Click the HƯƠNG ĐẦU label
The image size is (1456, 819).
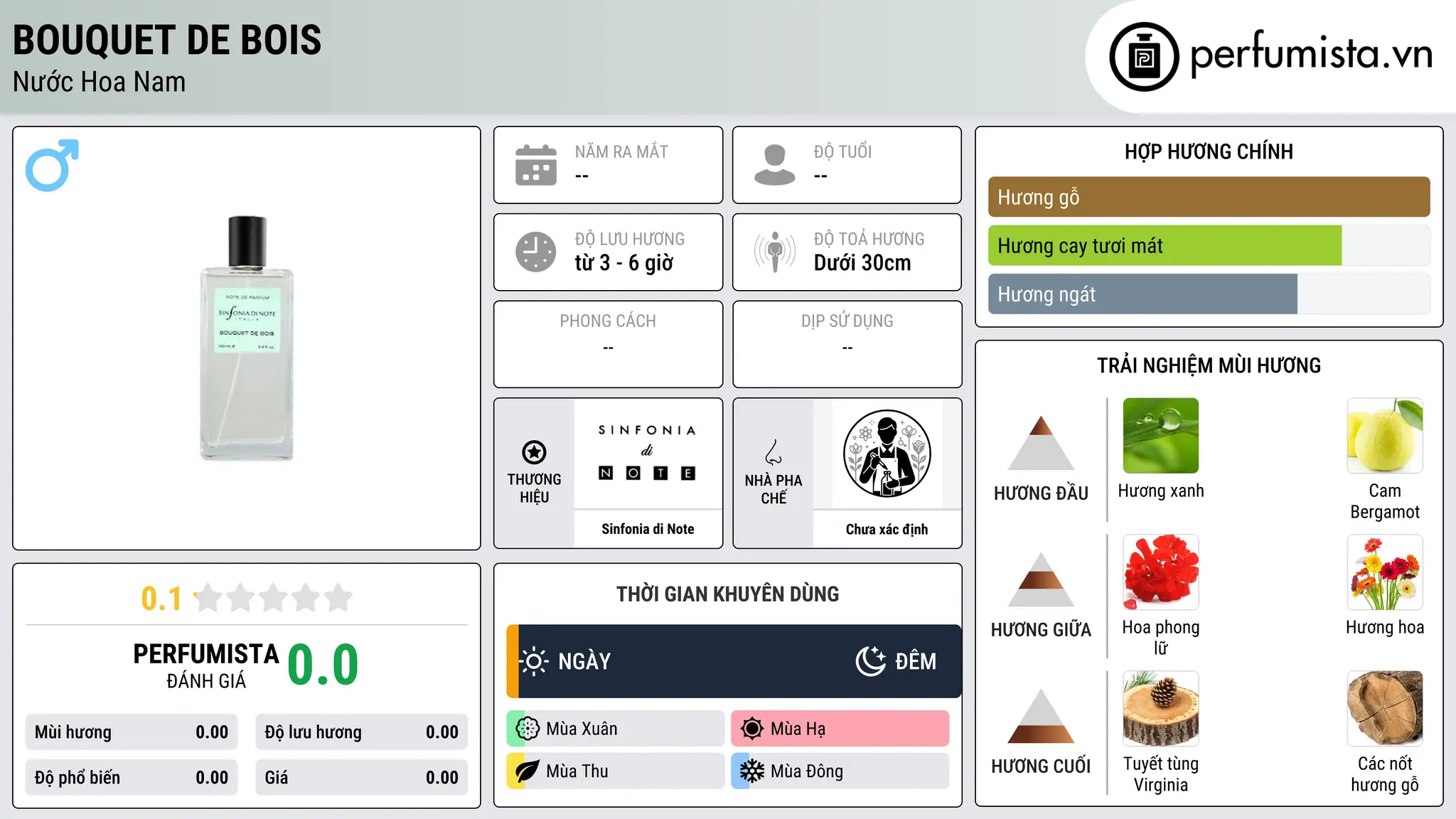[x=1041, y=493]
